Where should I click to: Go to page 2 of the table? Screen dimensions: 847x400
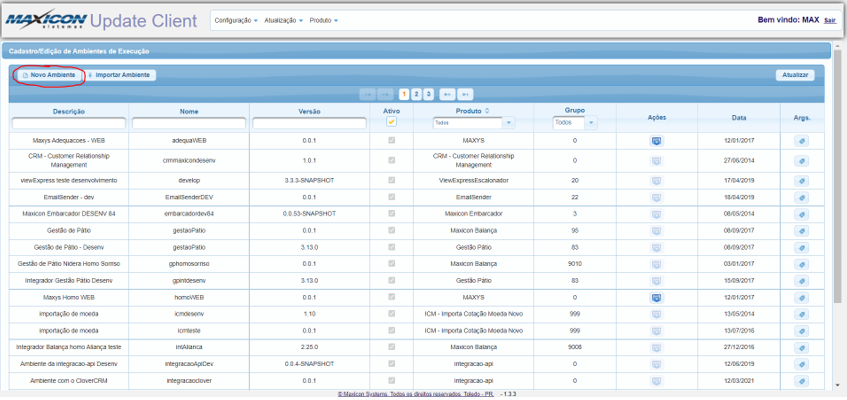416,94
